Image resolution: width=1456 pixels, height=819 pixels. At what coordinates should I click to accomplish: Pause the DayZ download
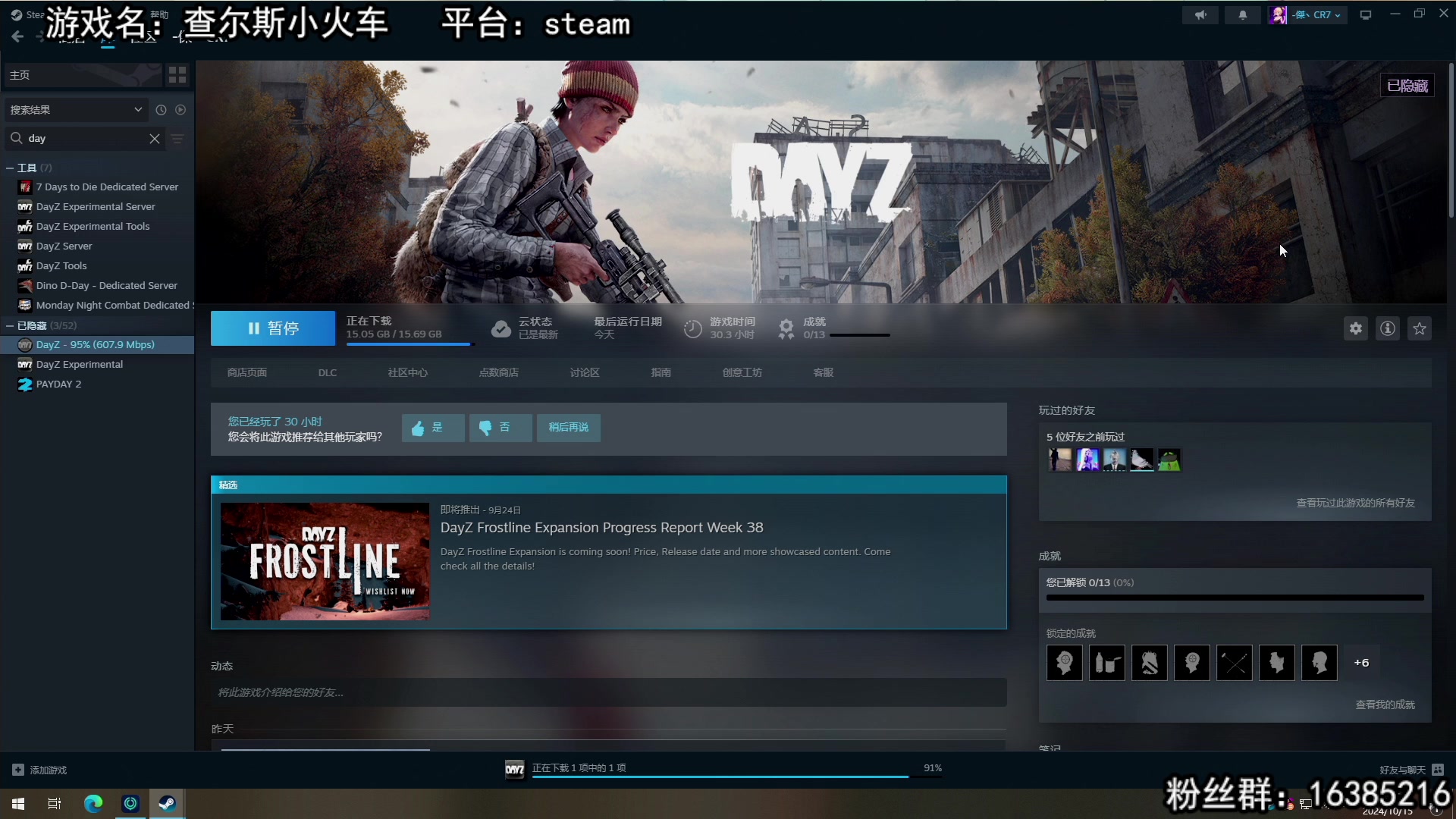click(x=273, y=328)
